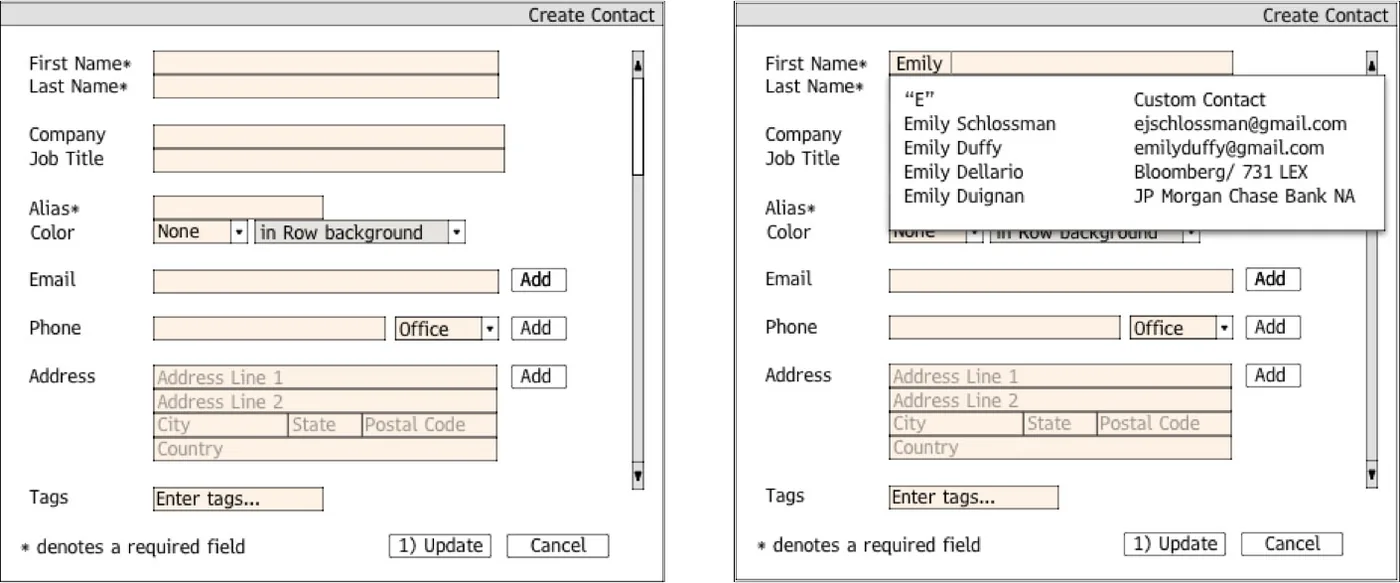Image resolution: width=1400 pixels, height=583 pixels.
Task: Click Address Line 2 field, right dialog
Action: (x=1061, y=400)
